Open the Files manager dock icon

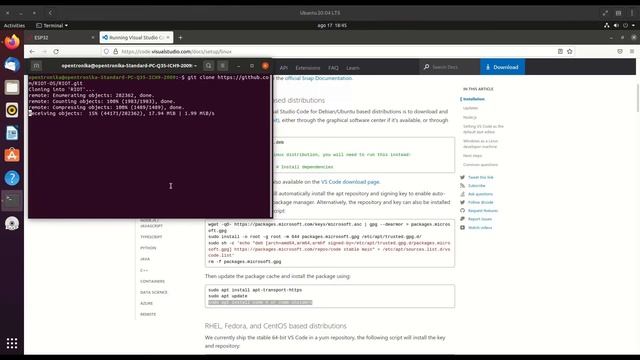coord(12,87)
